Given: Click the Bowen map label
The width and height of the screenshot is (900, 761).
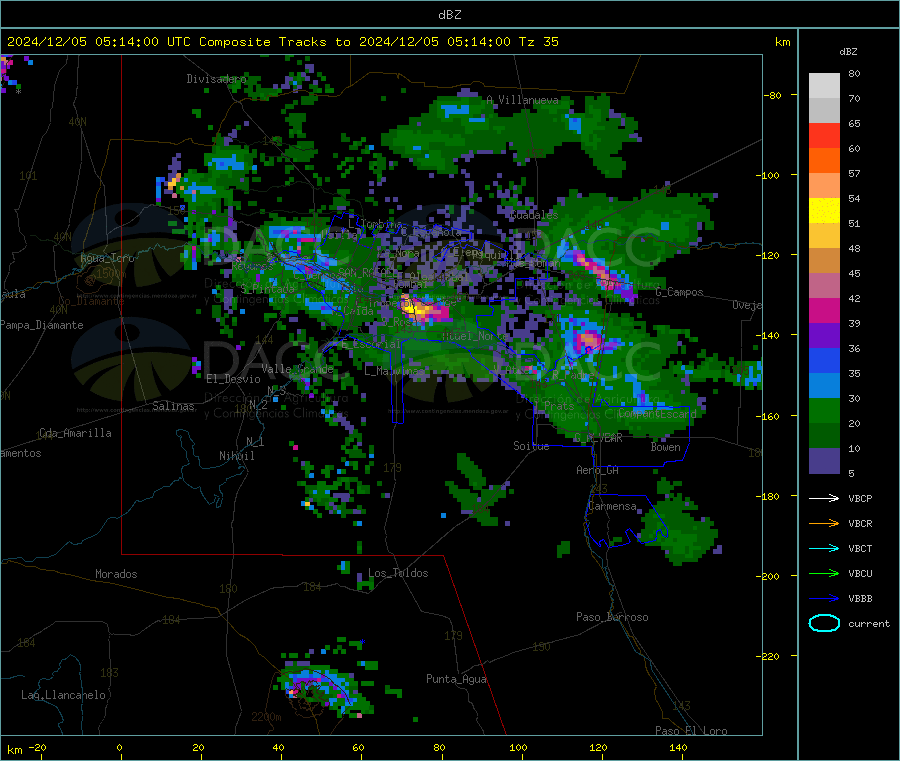Looking at the screenshot, I should (x=665, y=447).
